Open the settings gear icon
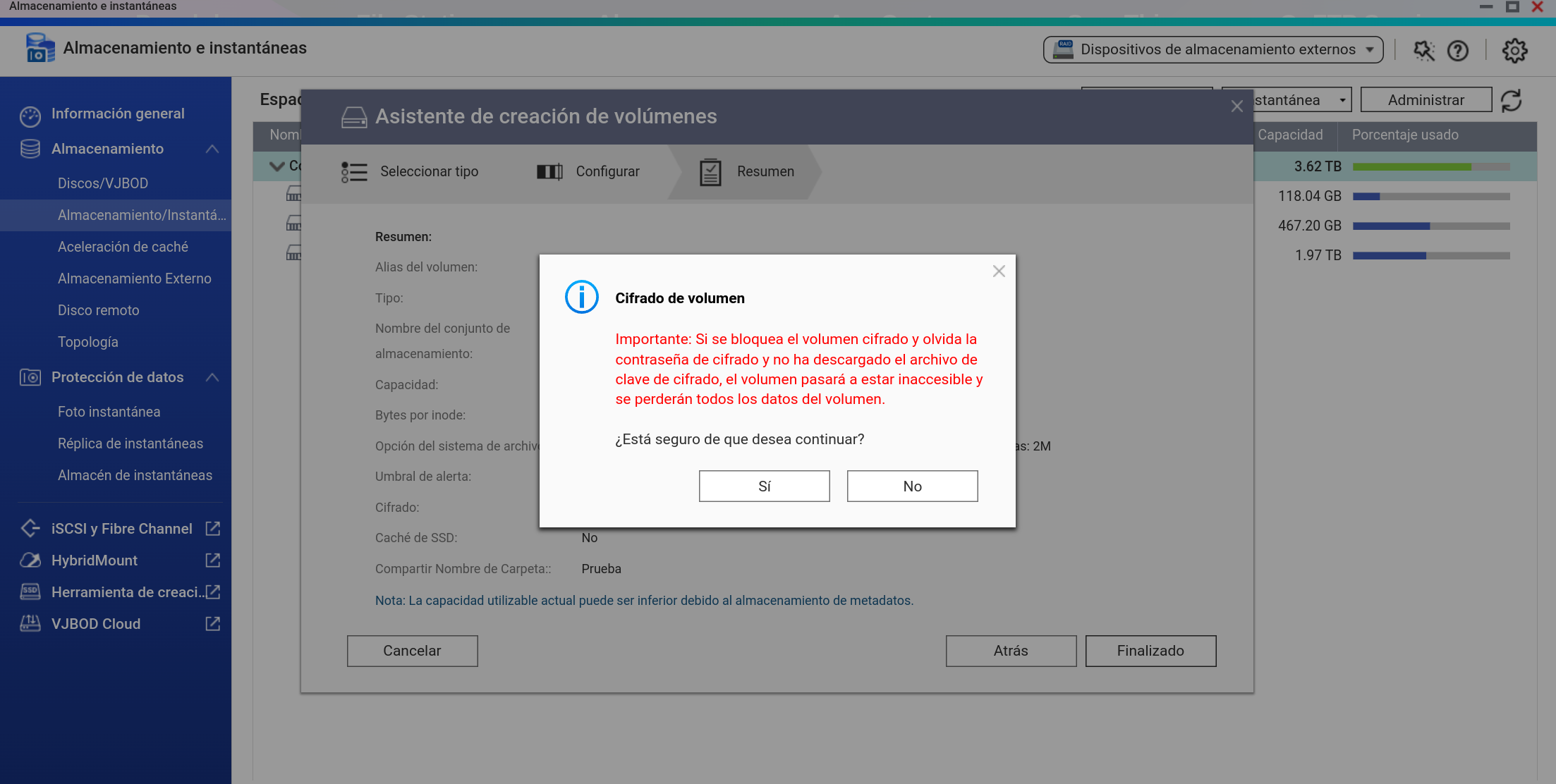Image resolution: width=1556 pixels, height=784 pixels. 1514,50
